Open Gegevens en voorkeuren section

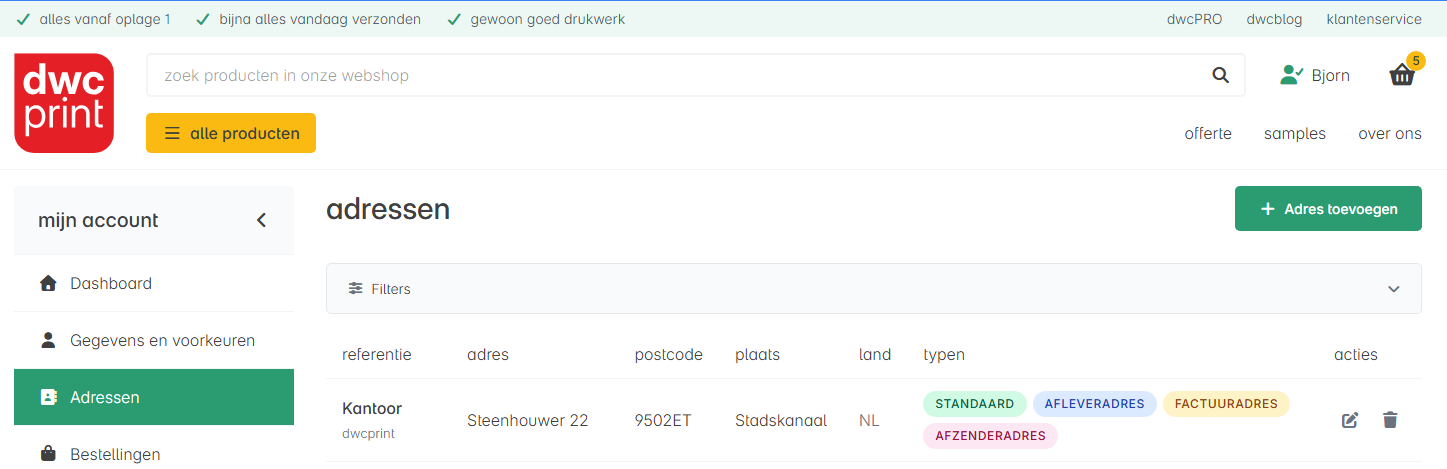[x=154, y=340]
